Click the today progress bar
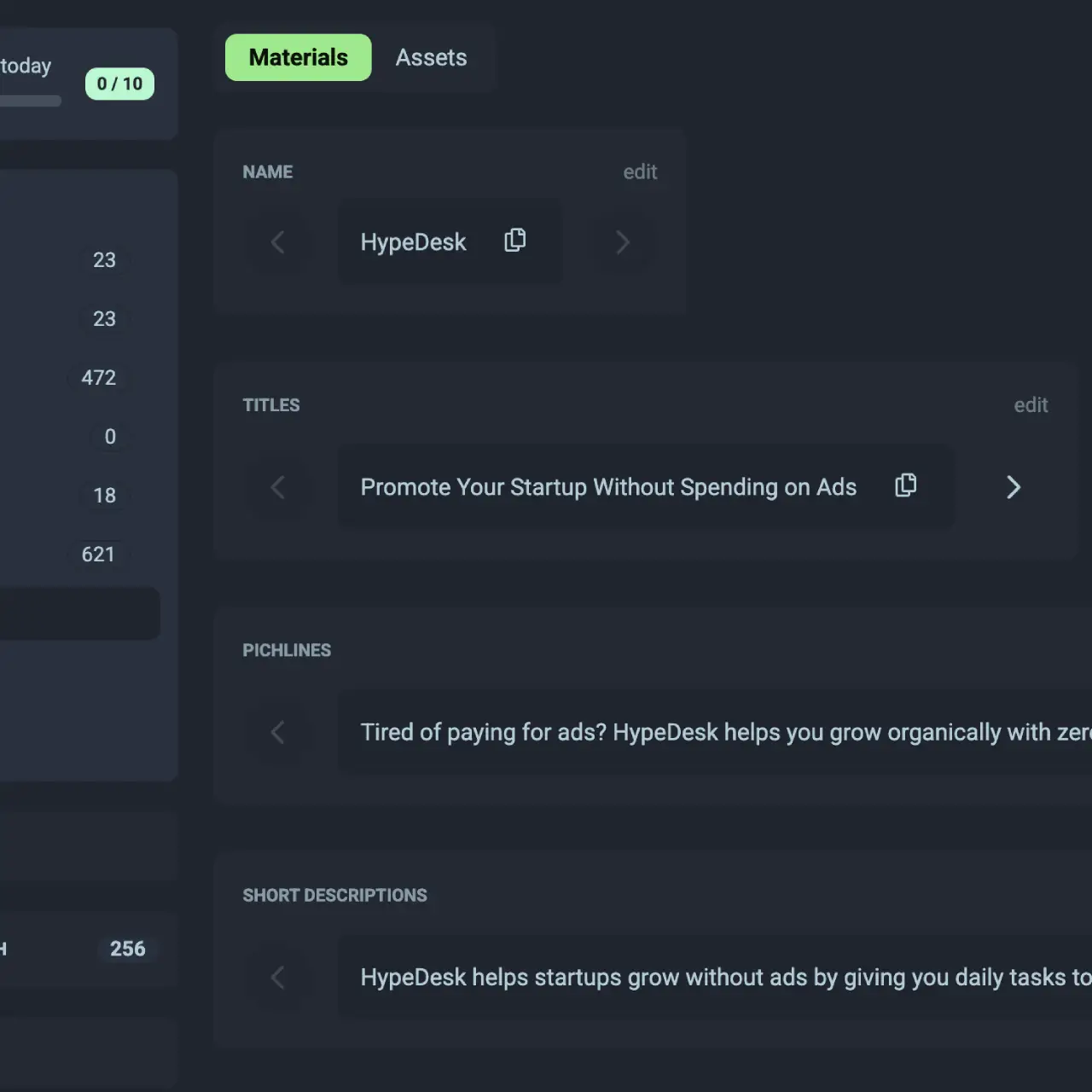The image size is (1092, 1092). coord(30,101)
